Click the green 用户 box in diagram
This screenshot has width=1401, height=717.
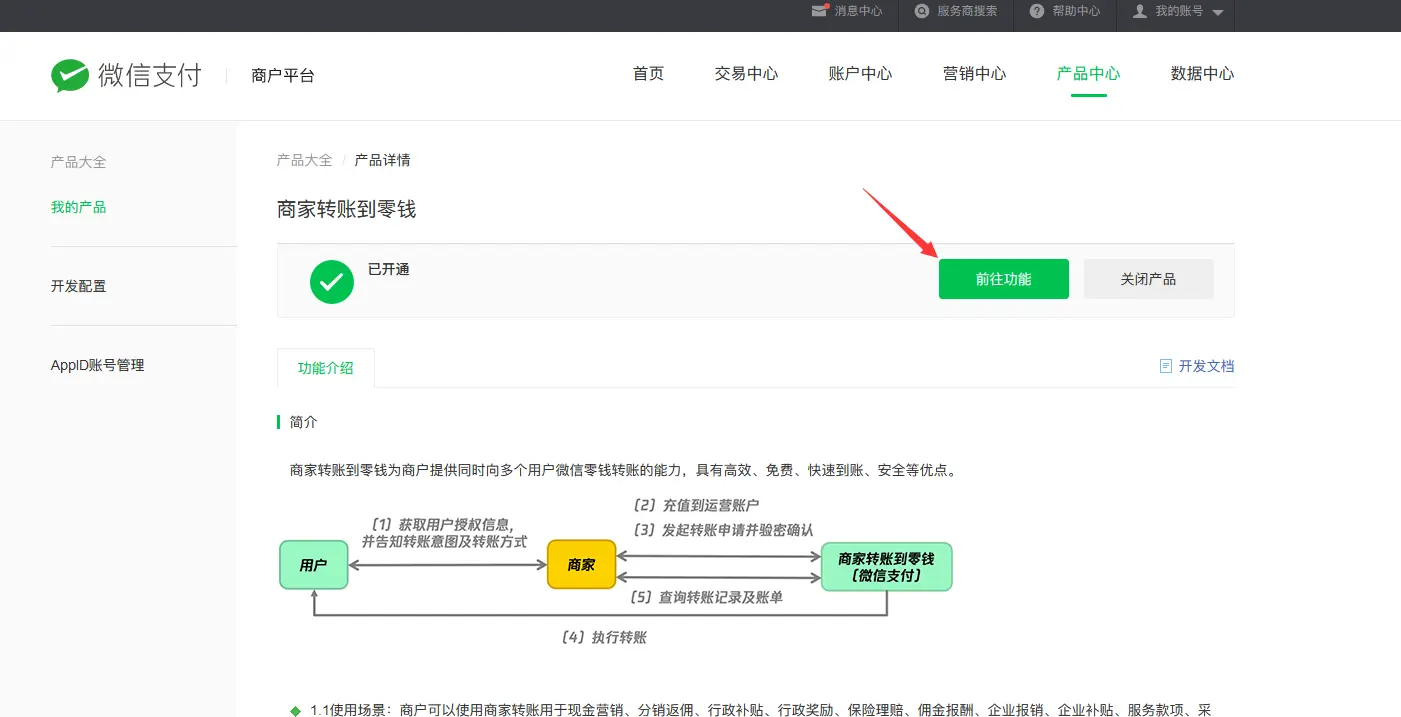tap(313, 565)
